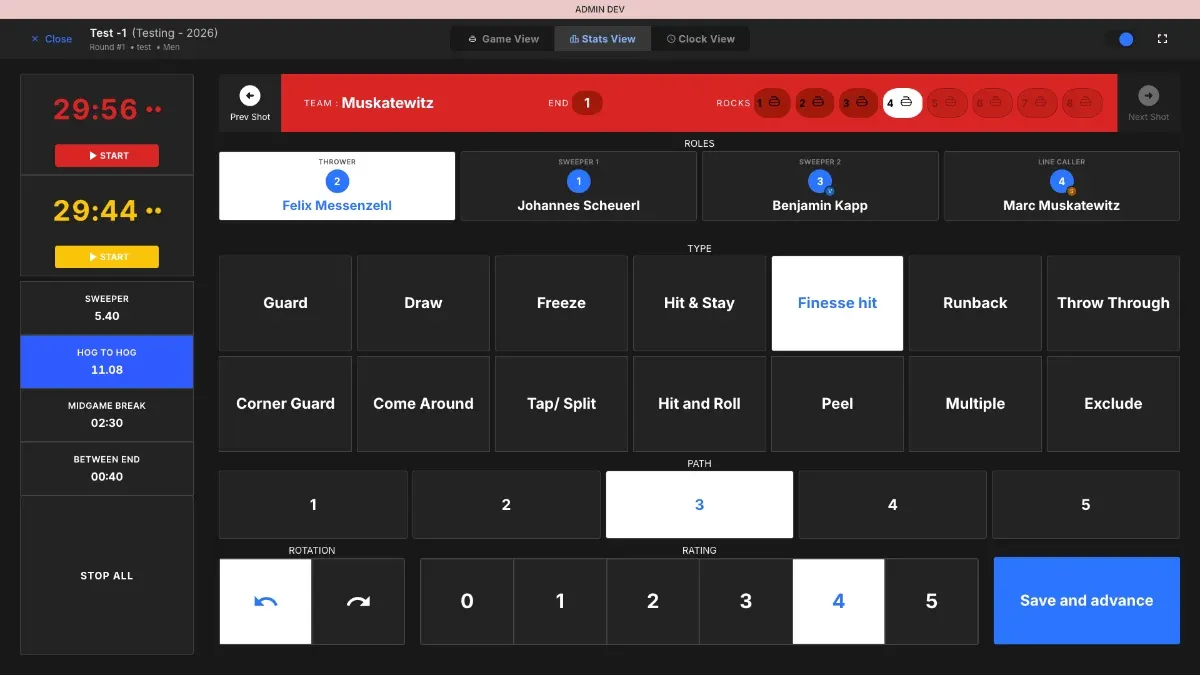Set rating to 0
Image resolution: width=1200 pixels, height=675 pixels.
click(x=467, y=601)
